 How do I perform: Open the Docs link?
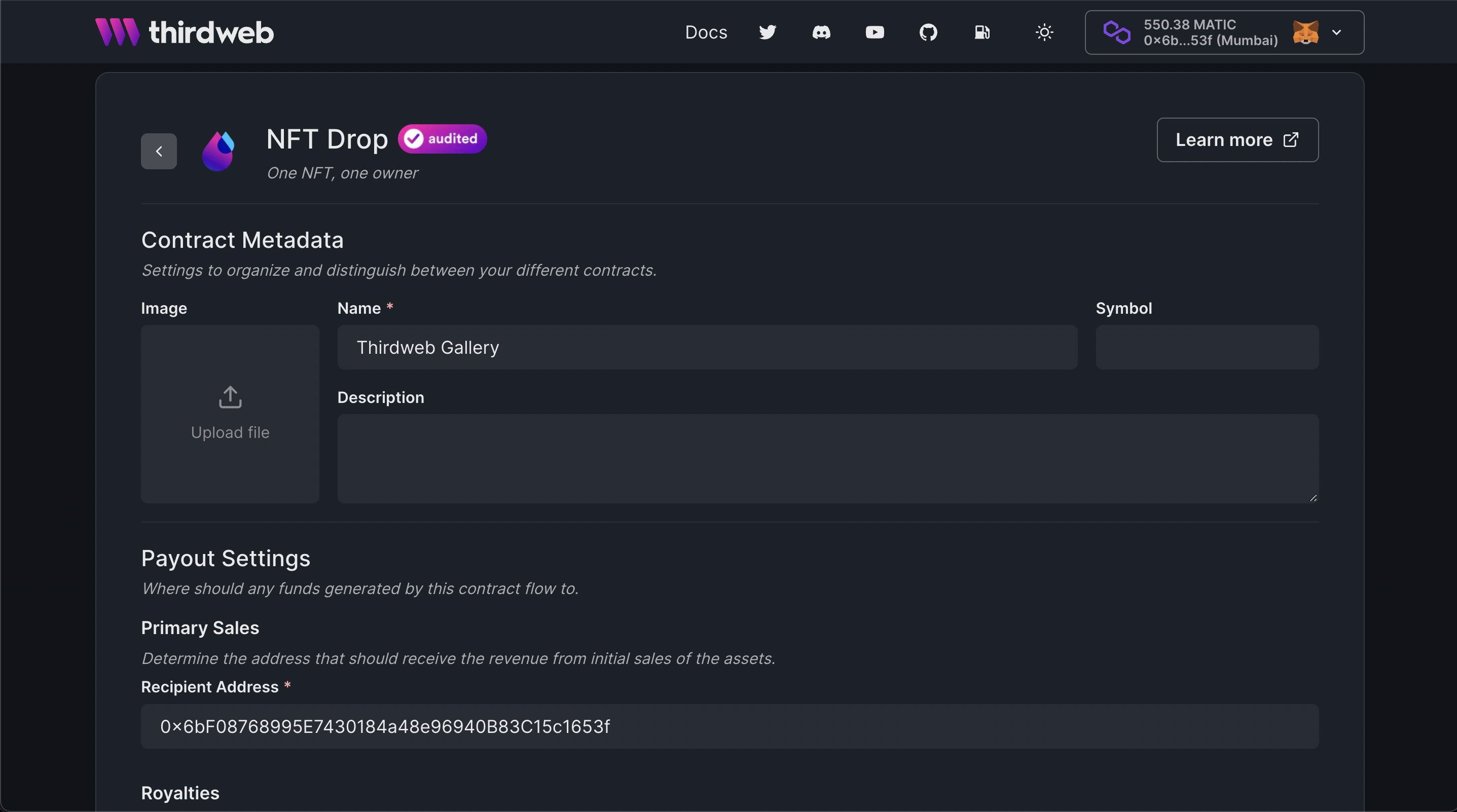(706, 32)
